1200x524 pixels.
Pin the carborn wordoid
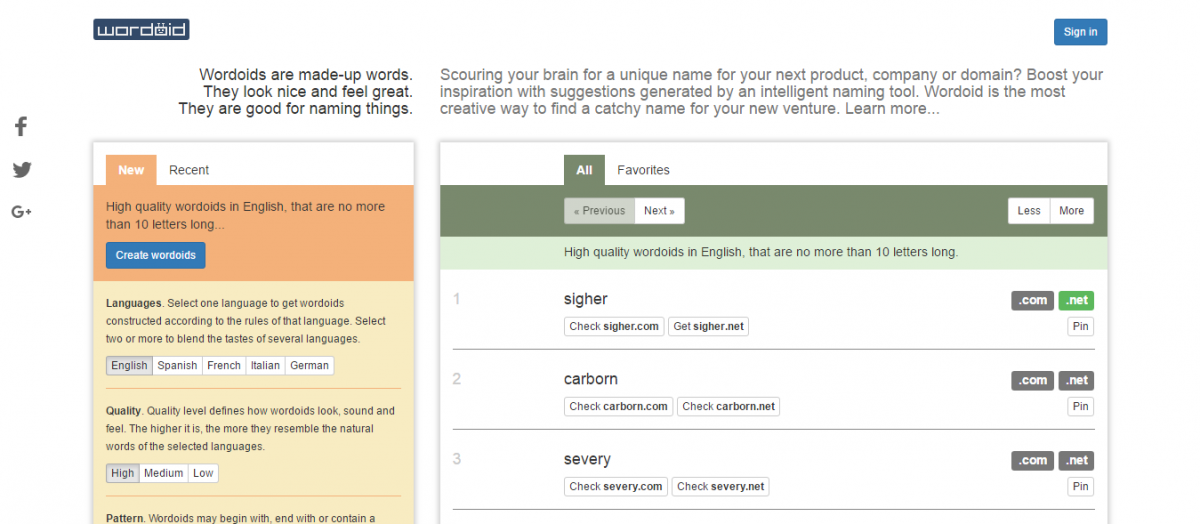click(1080, 406)
